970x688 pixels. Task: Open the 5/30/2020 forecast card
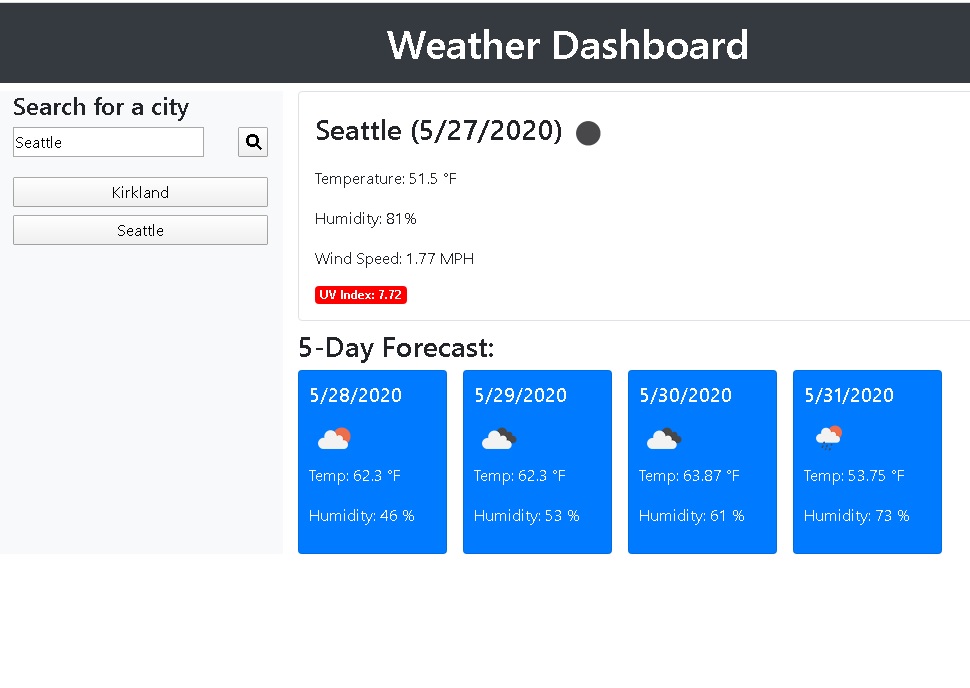tap(702, 461)
